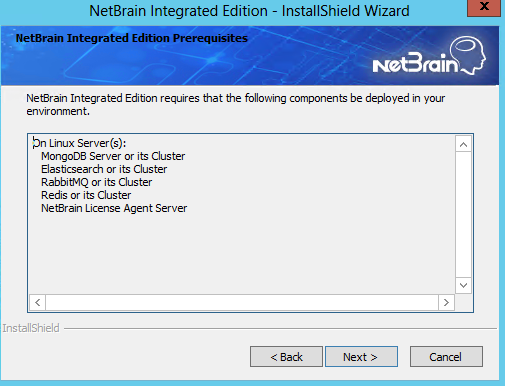The height and width of the screenshot is (386, 505).
Task: Click the InstallShield label near bottom
Action: point(31,328)
